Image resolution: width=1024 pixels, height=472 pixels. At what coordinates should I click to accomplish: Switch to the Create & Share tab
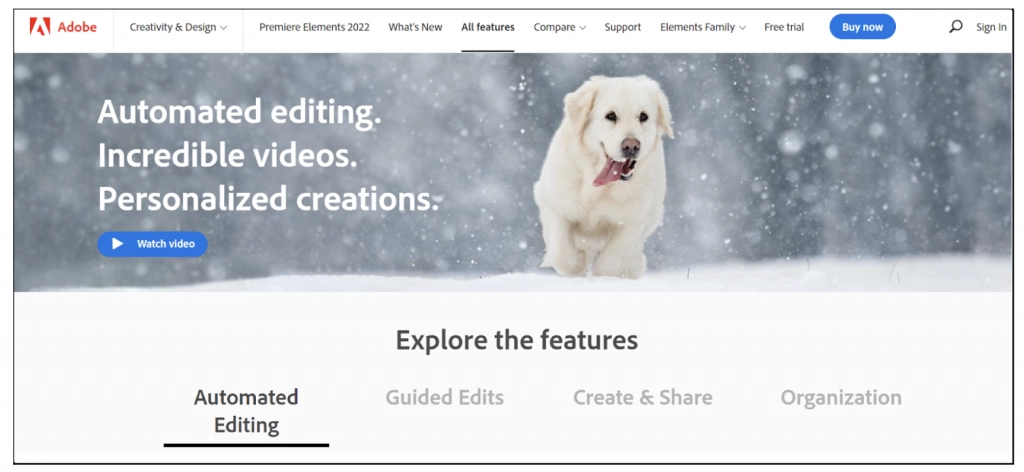pos(643,397)
